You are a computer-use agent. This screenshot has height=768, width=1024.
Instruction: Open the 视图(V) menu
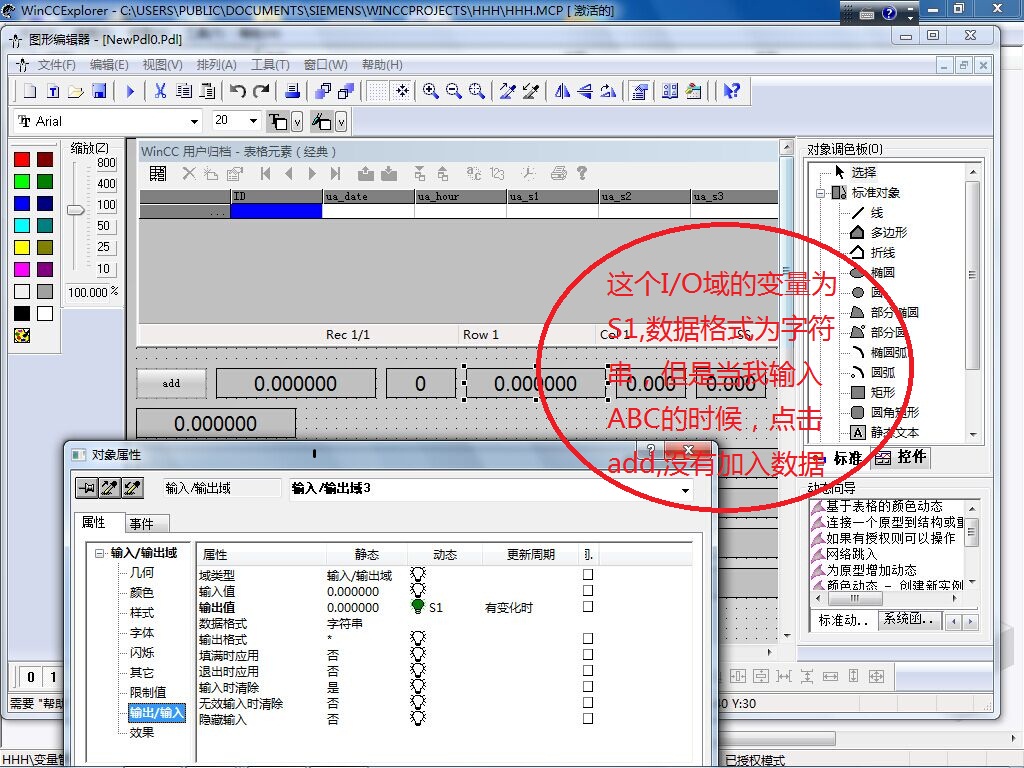coord(162,65)
